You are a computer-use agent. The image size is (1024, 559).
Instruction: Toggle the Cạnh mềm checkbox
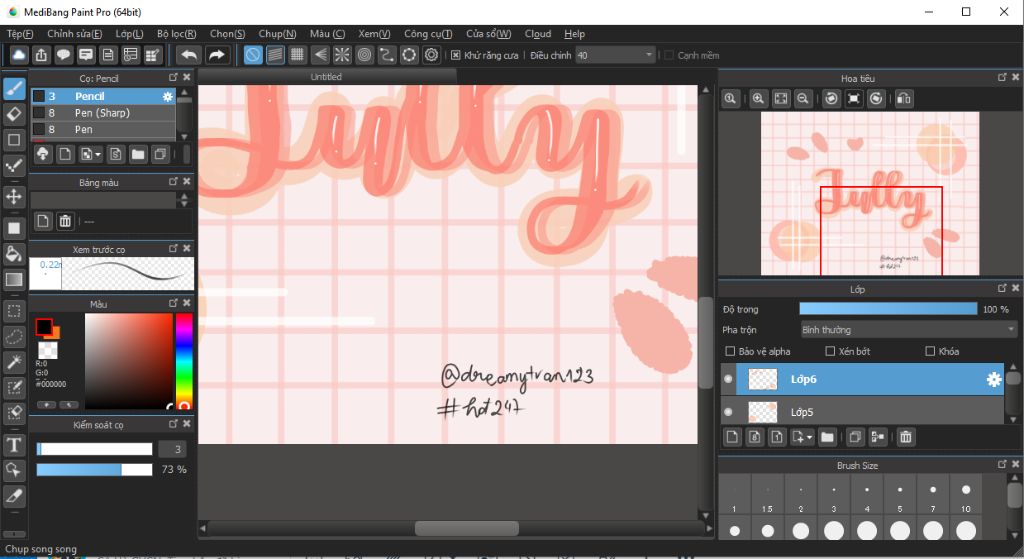pyautogui.click(x=669, y=56)
